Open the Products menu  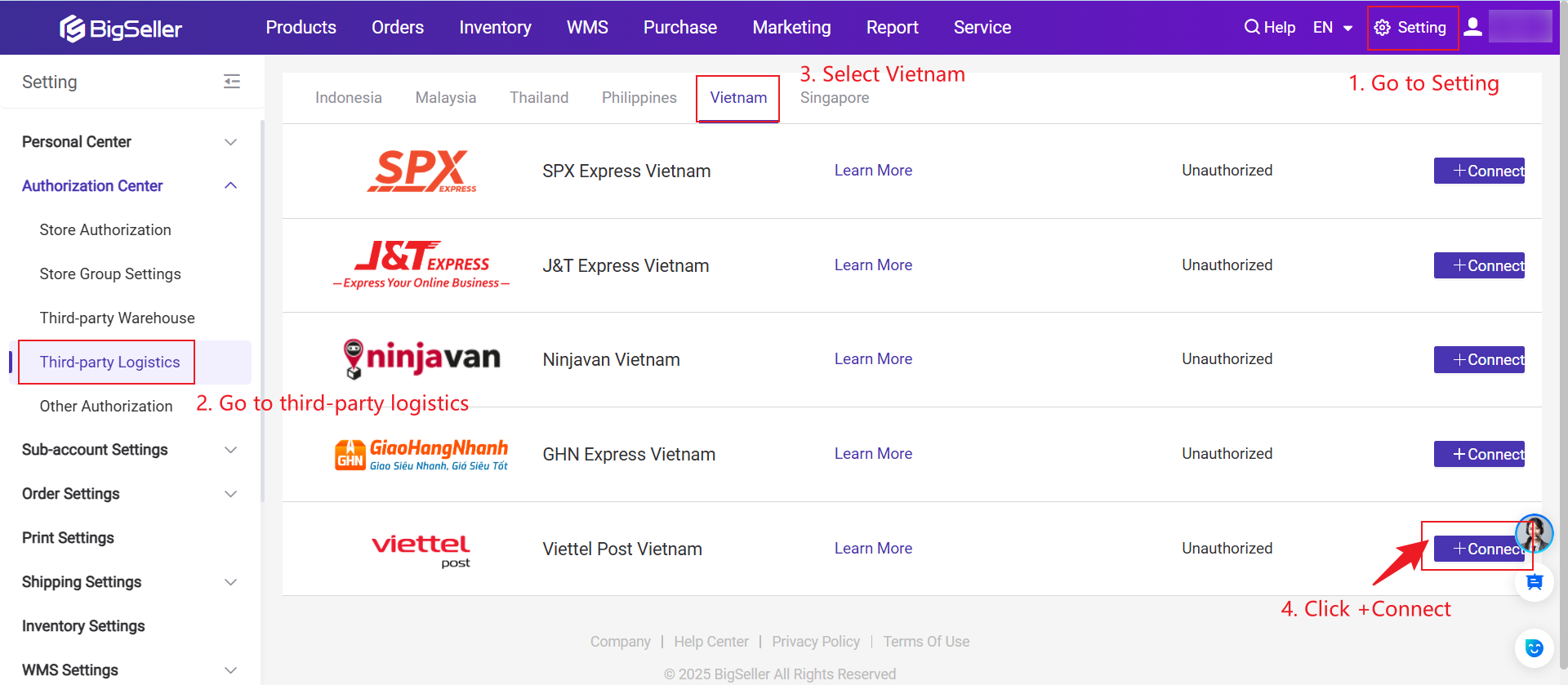click(301, 28)
